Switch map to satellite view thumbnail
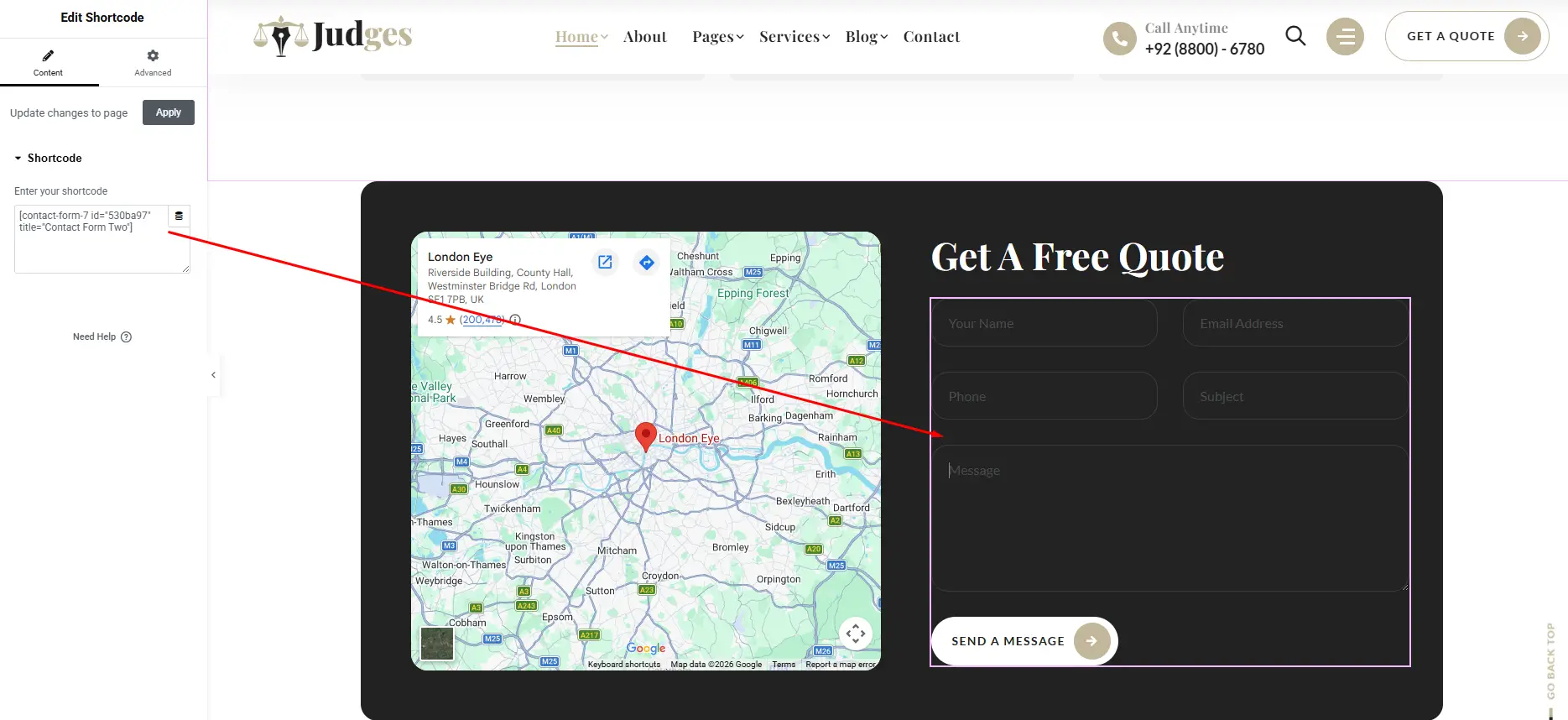The height and width of the screenshot is (720, 1568). [437, 644]
